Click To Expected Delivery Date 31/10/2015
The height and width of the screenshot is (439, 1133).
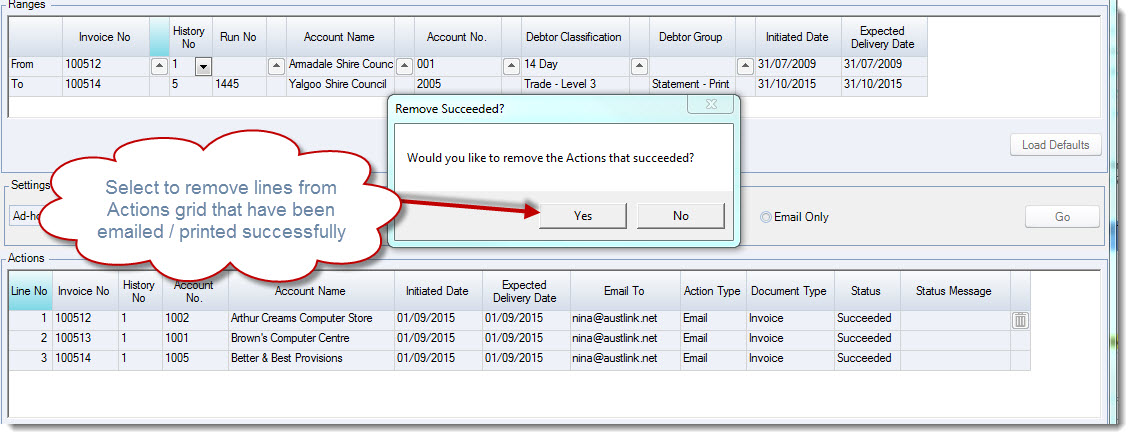coord(883,84)
